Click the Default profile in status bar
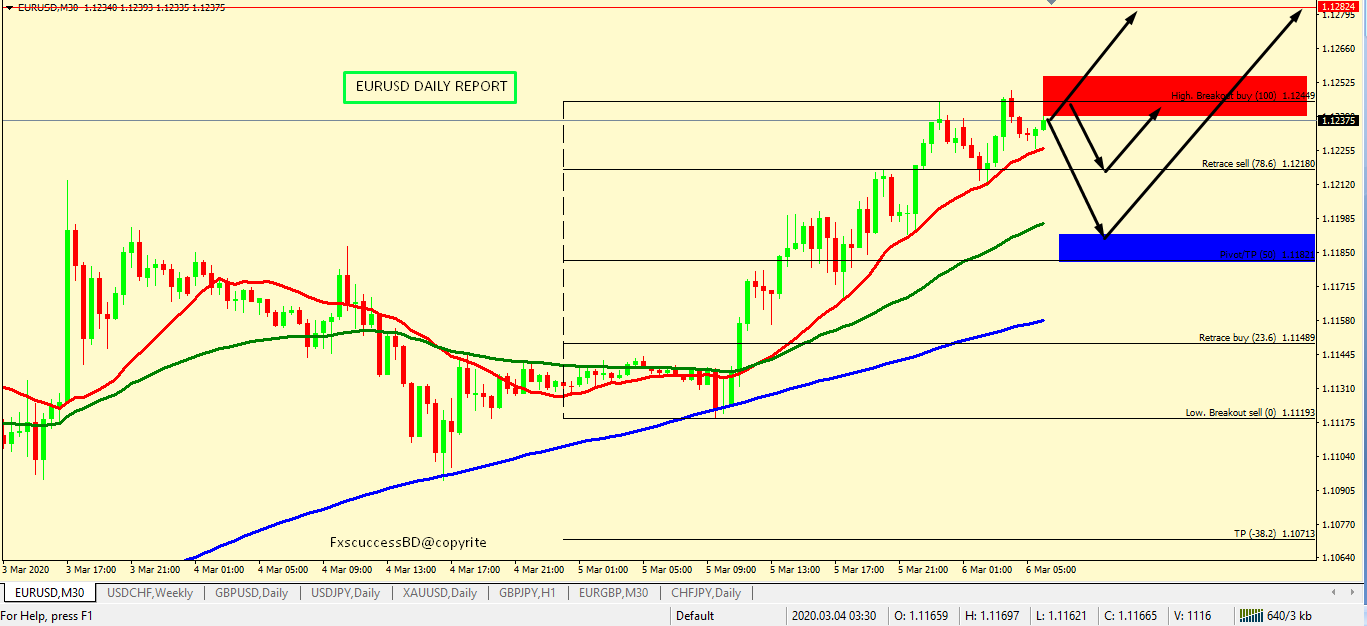The height and width of the screenshot is (626, 1367). [x=695, y=616]
